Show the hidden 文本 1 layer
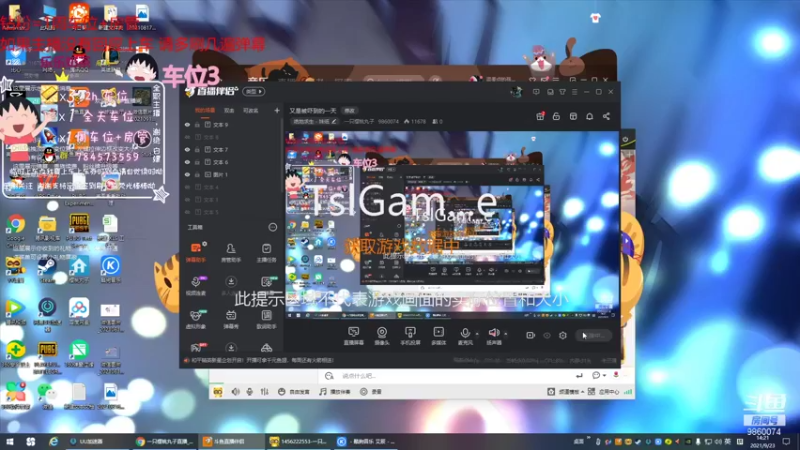800x450 pixels. pos(187,199)
